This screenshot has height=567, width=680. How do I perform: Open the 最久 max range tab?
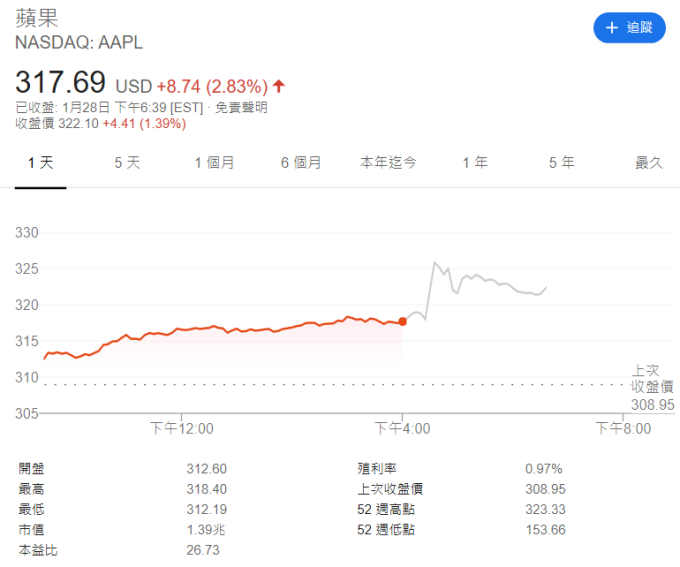click(649, 163)
